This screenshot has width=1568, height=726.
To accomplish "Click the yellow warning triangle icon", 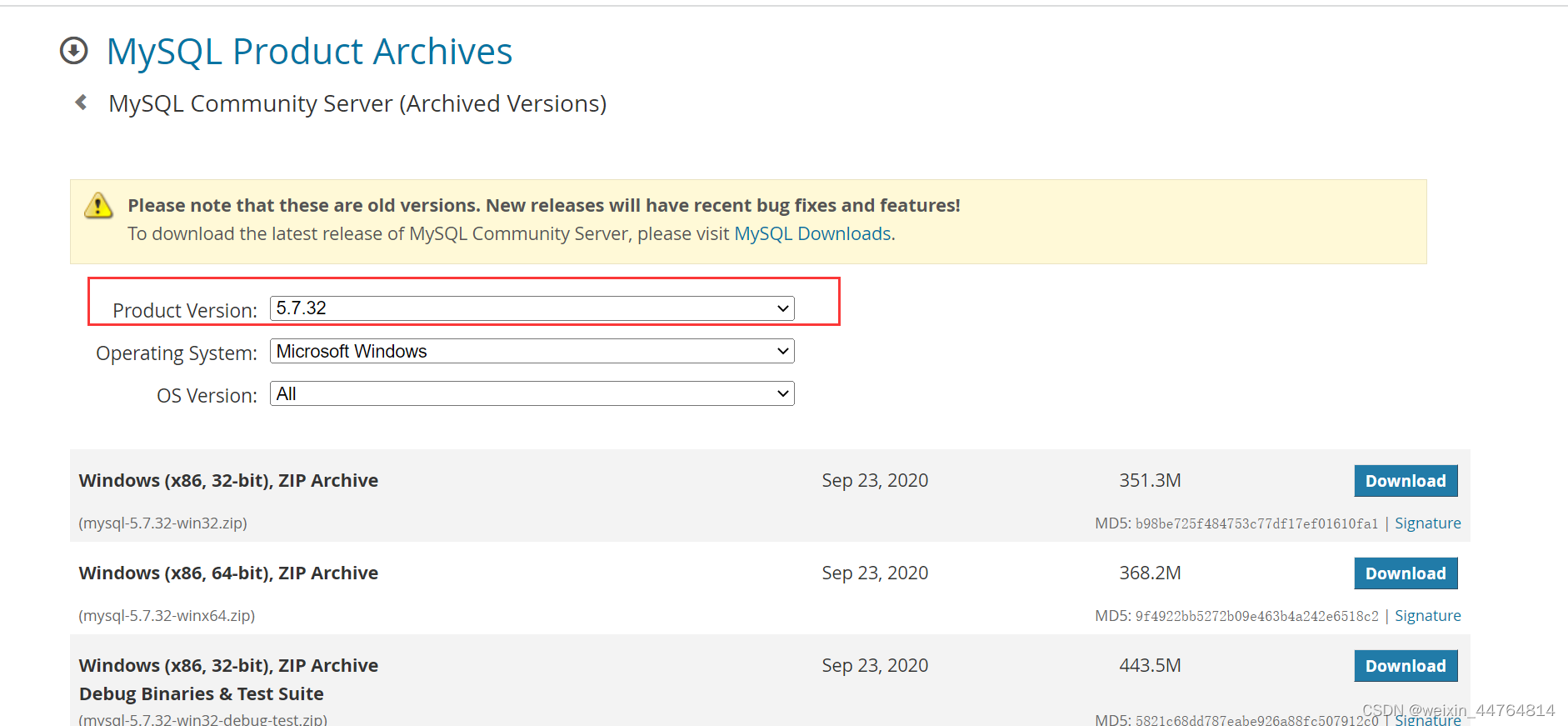I will tap(98, 205).
